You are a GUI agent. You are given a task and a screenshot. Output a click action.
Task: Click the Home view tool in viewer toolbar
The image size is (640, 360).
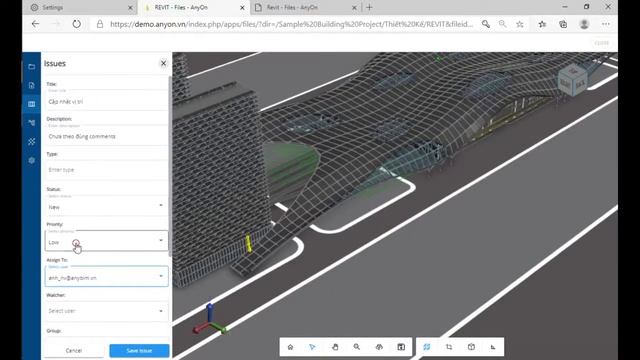pyautogui.click(x=290, y=347)
